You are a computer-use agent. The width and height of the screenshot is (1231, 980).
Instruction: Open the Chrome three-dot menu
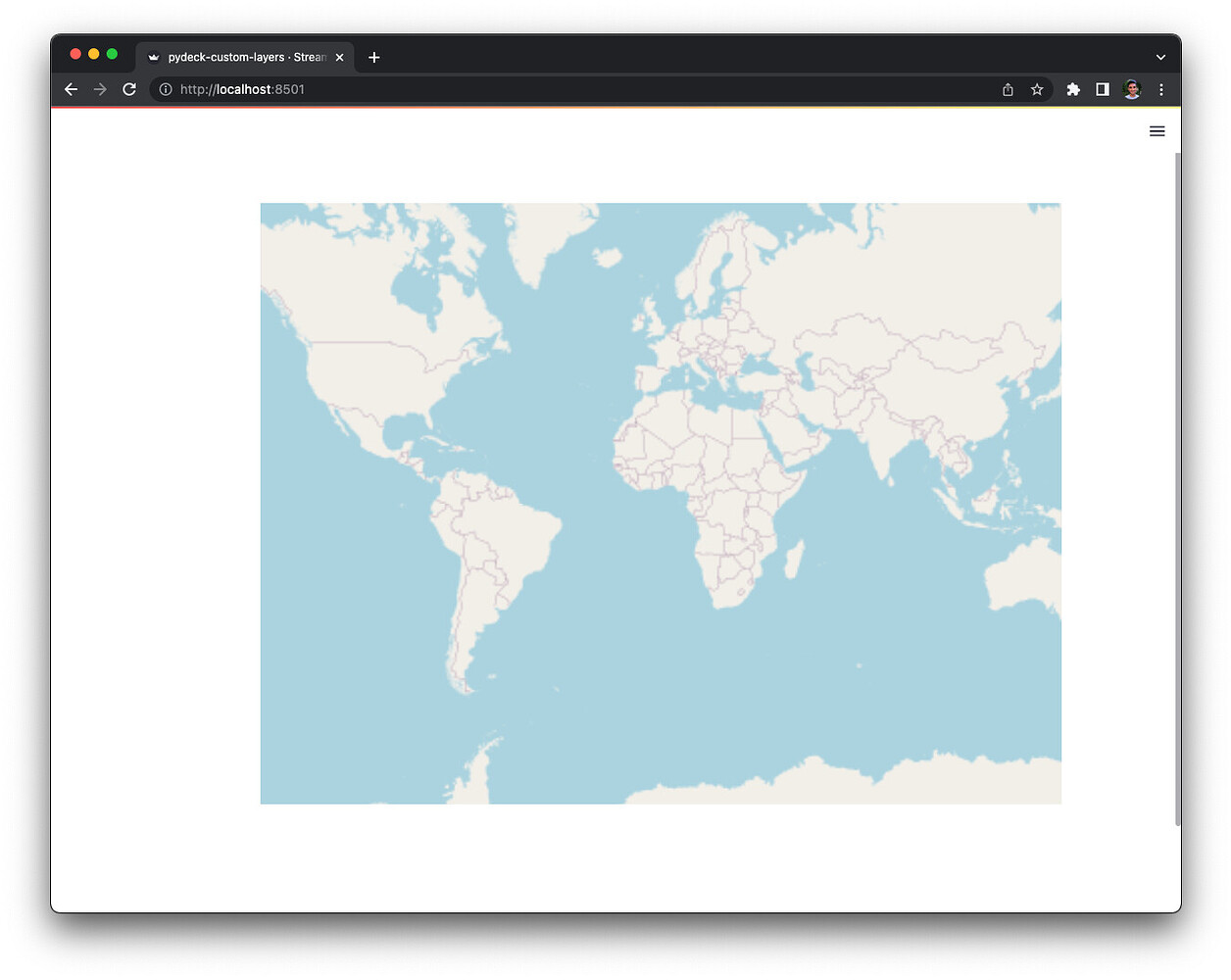(x=1161, y=89)
